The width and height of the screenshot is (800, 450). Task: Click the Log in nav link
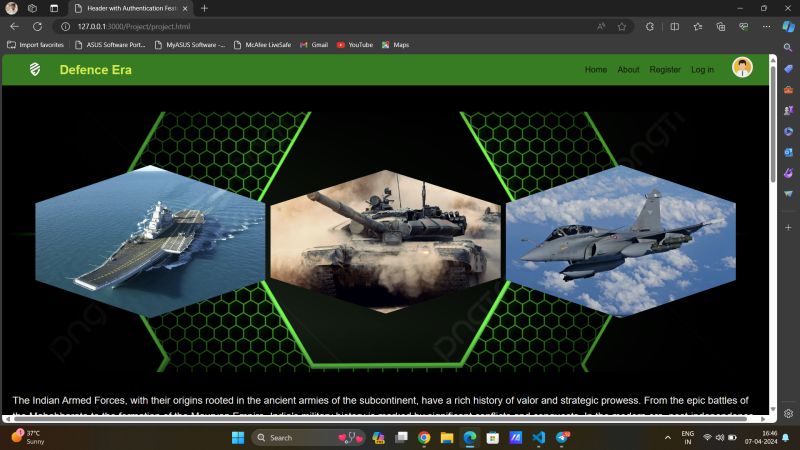(703, 69)
